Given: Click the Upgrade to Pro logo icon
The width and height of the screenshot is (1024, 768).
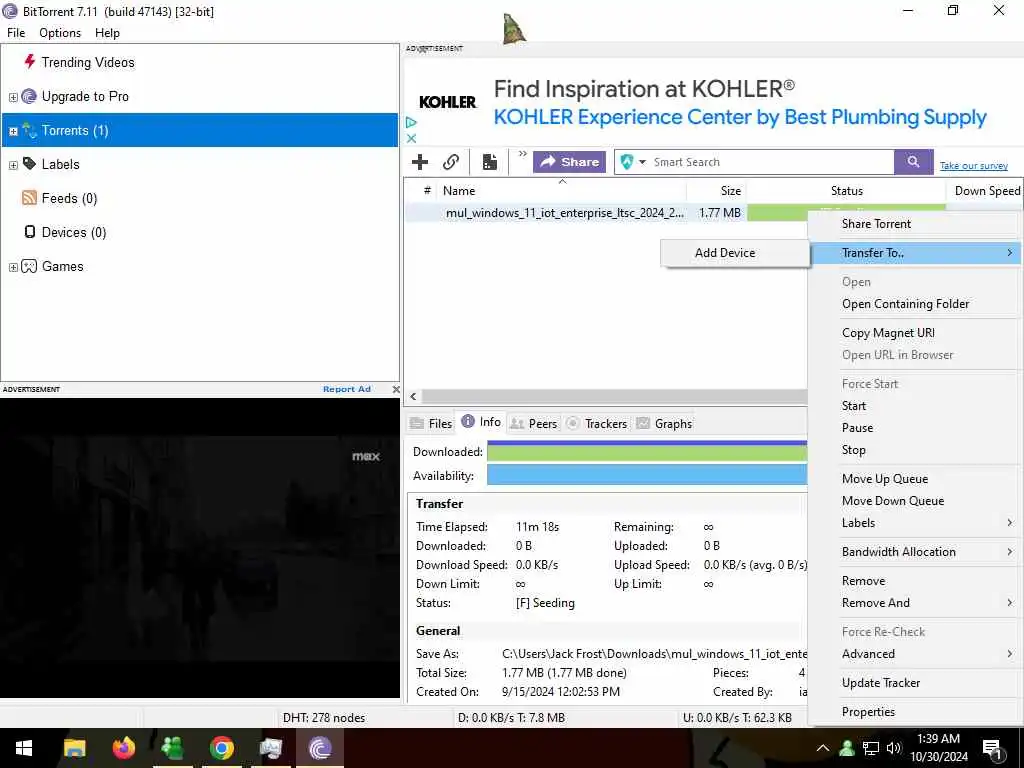Looking at the screenshot, I should 29,97.
